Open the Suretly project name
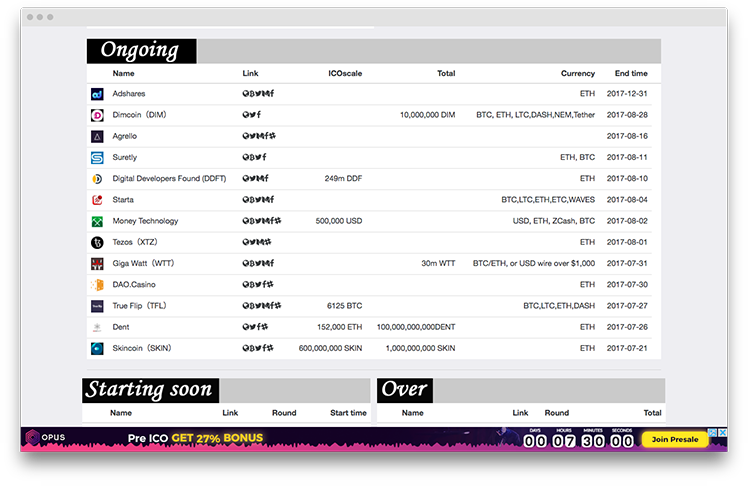 point(125,157)
